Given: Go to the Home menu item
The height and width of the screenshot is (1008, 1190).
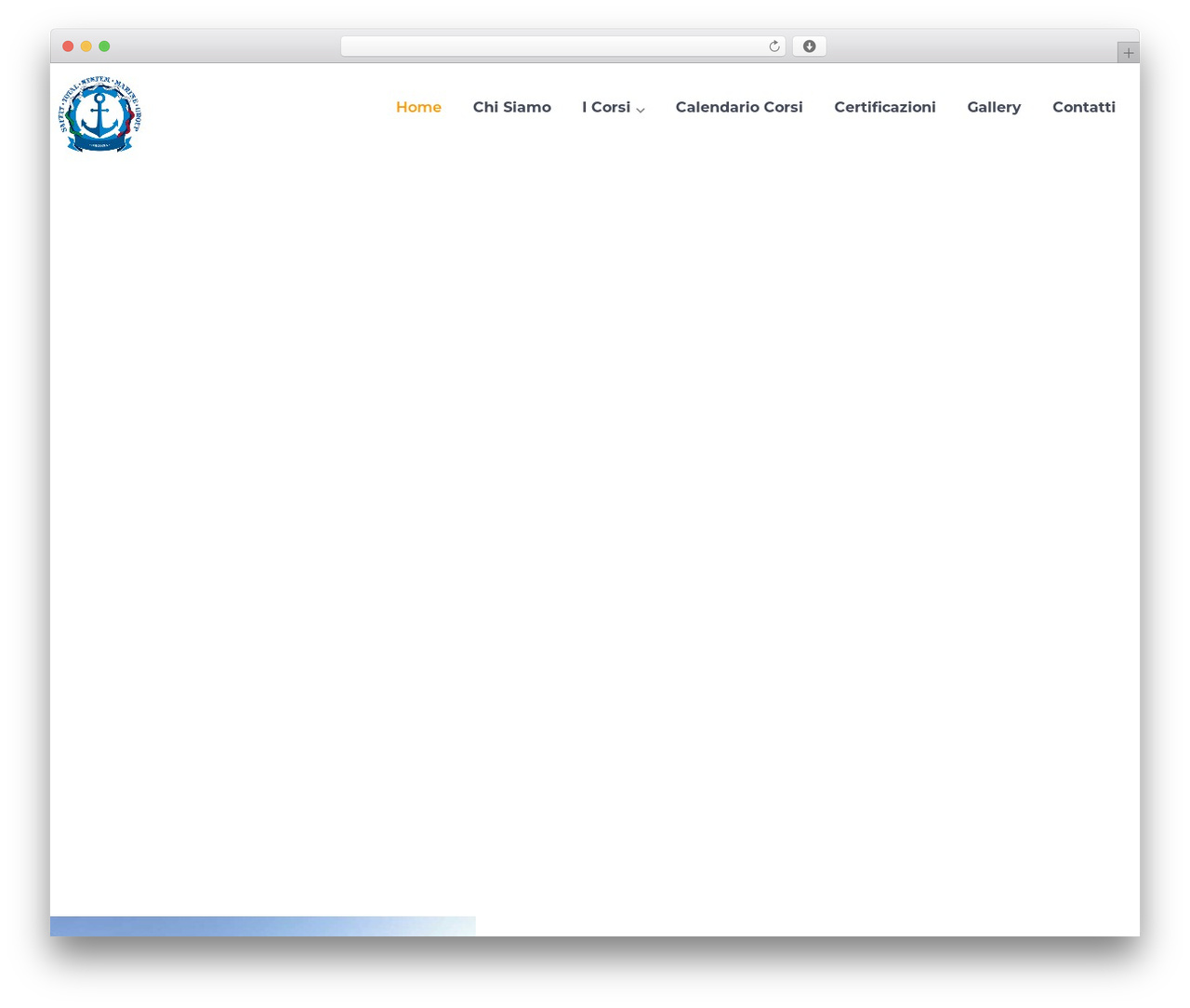Looking at the screenshot, I should pos(418,107).
